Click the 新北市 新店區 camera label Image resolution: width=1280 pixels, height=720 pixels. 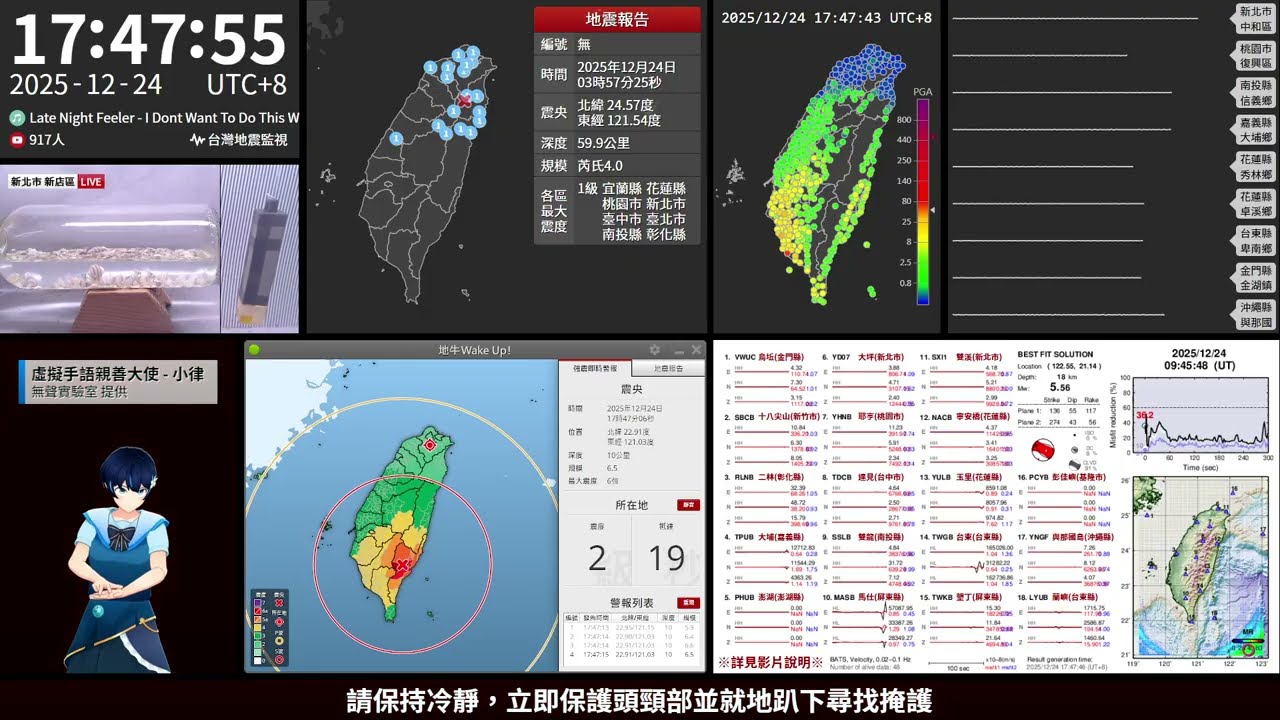coord(41,182)
